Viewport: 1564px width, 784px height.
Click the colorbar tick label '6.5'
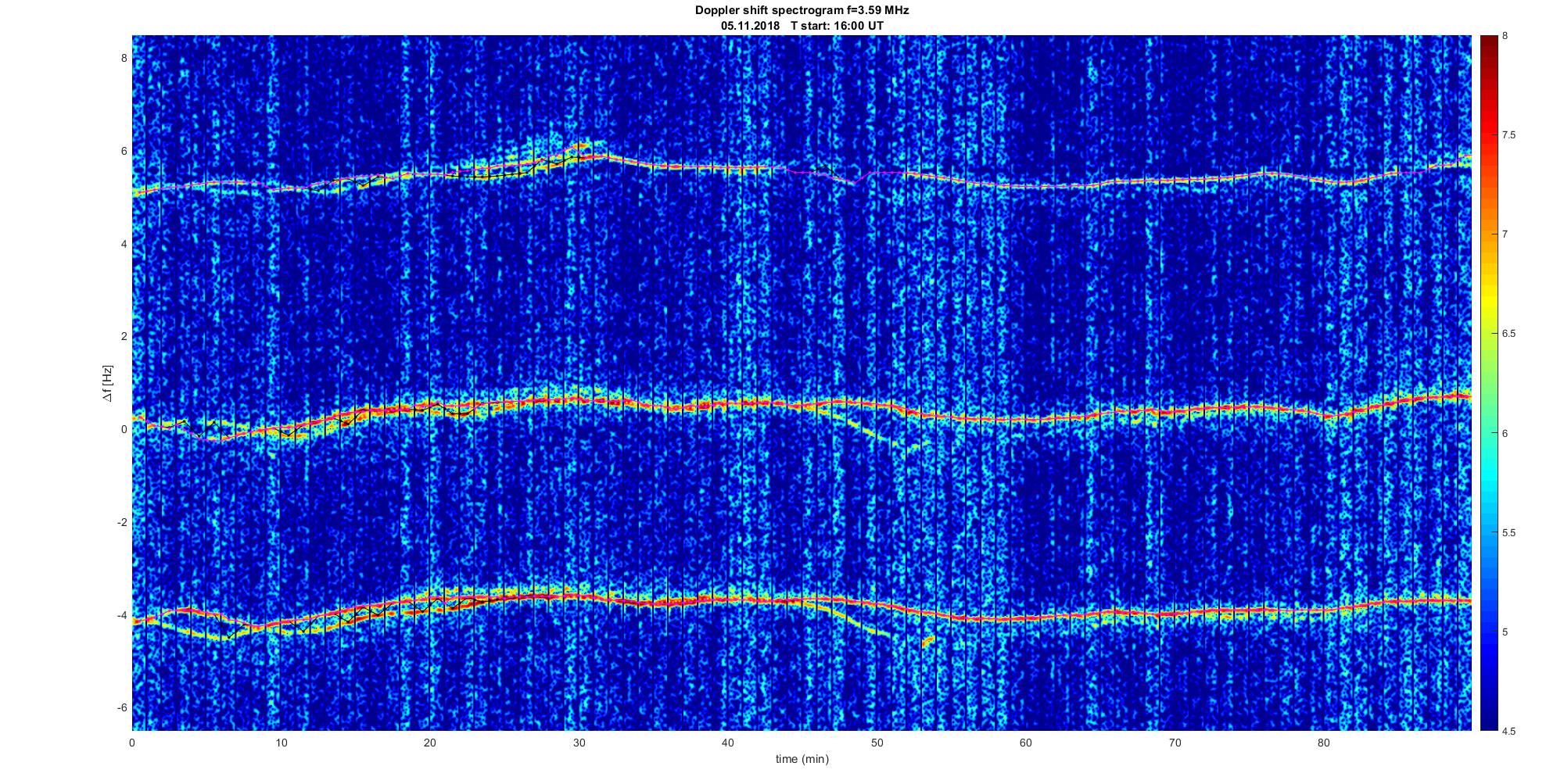(1508, 334)
